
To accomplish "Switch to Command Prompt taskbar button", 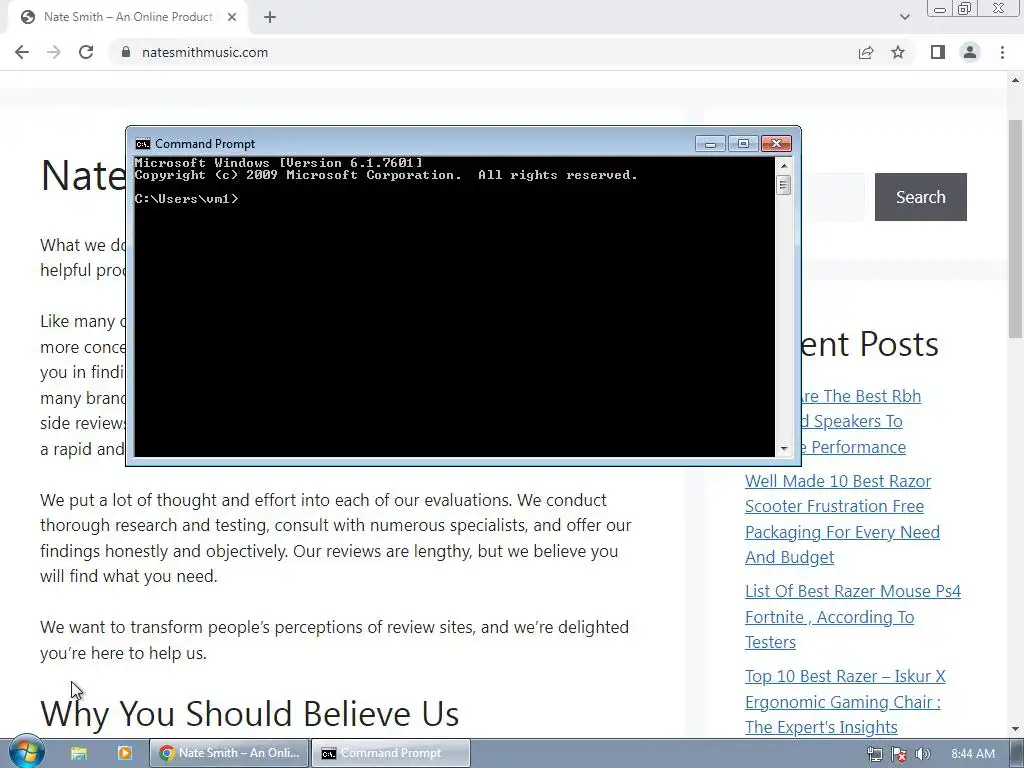I will (391, 753).
